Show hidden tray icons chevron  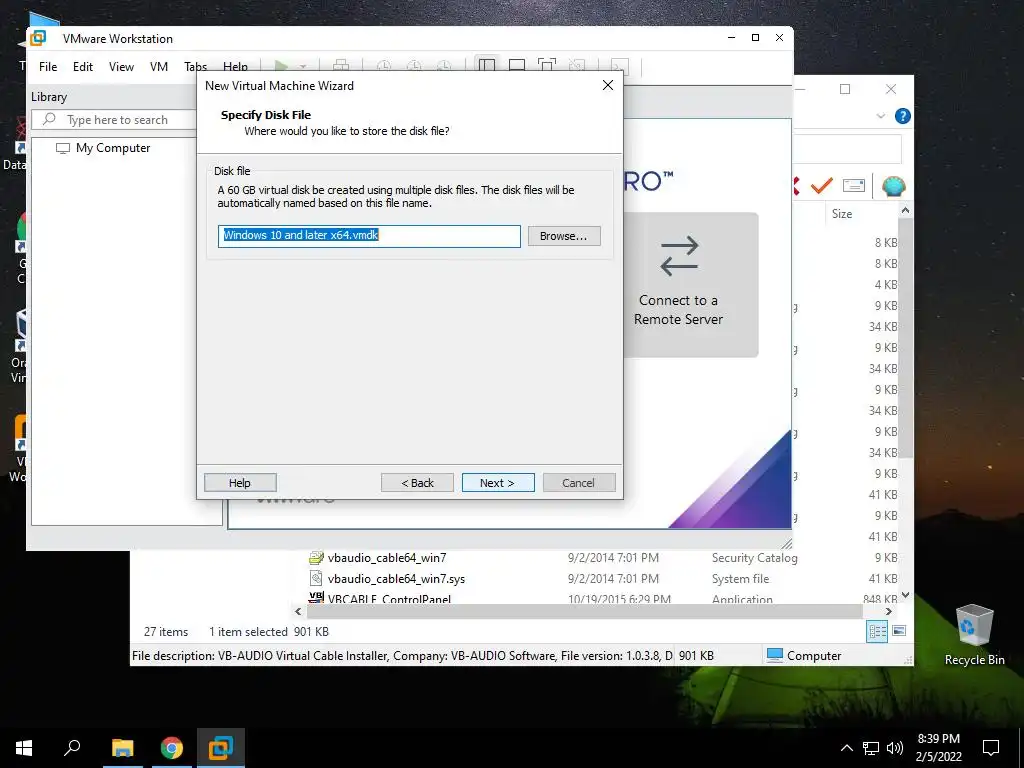pos(846,748)
